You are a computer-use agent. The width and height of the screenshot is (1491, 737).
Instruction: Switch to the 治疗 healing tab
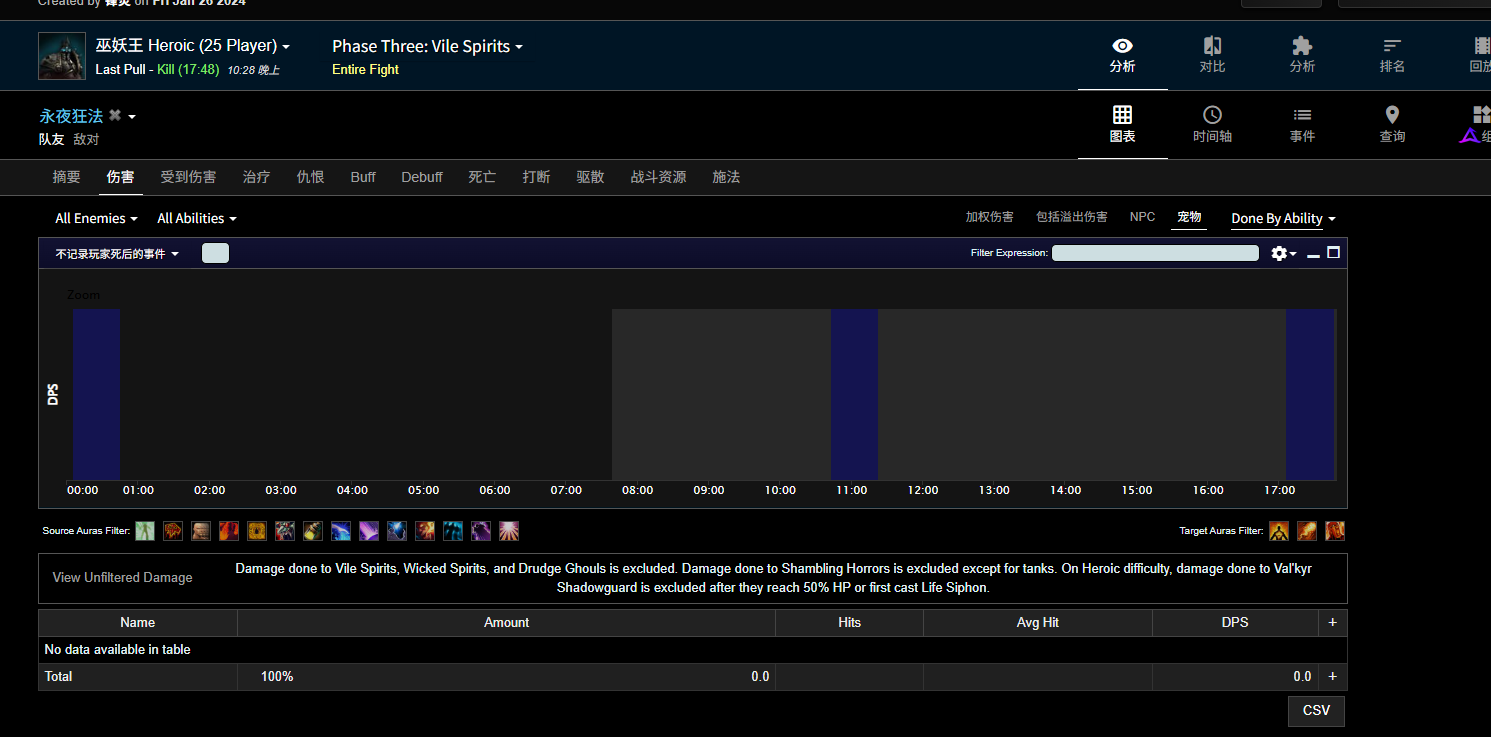tap(256, 177)
